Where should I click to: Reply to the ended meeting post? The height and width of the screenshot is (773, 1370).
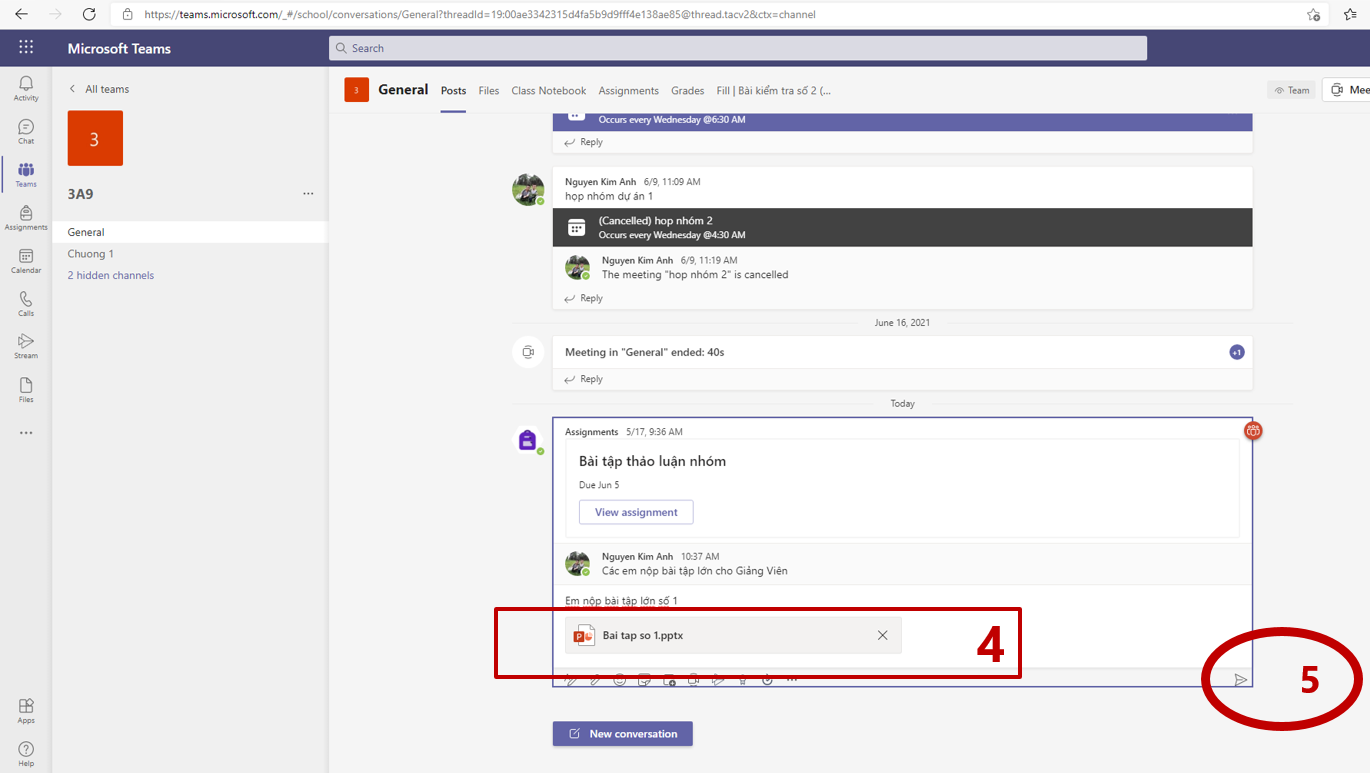(x=584, y=379)
